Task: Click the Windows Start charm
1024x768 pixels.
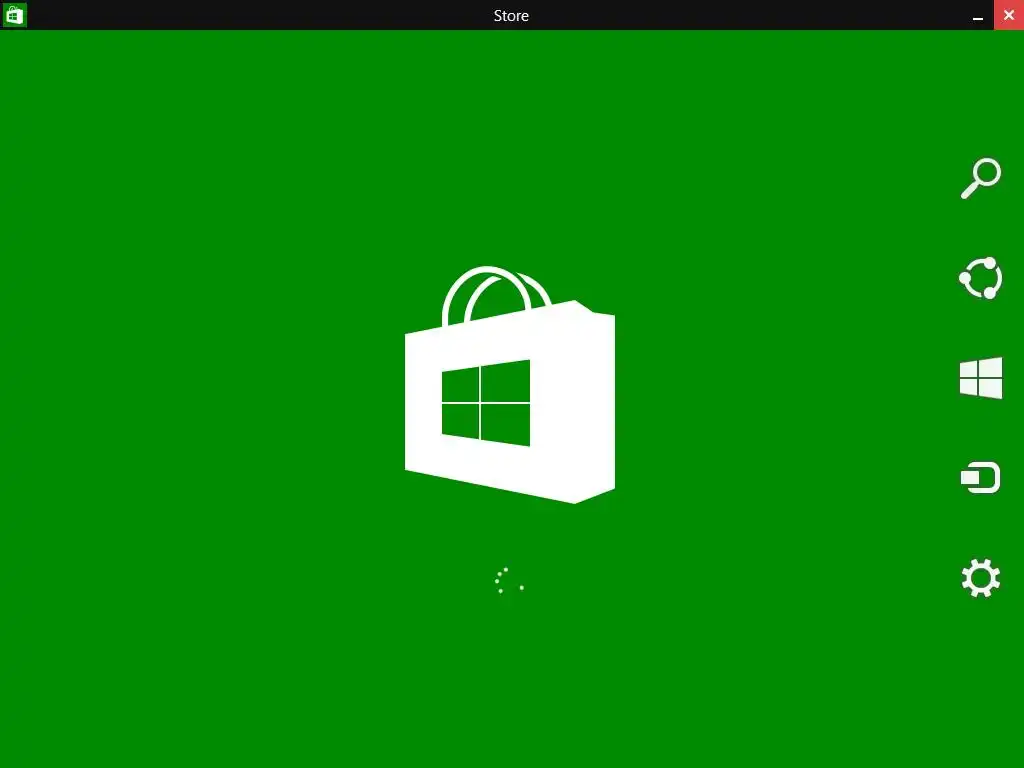Action: click(x=981, y=377)
